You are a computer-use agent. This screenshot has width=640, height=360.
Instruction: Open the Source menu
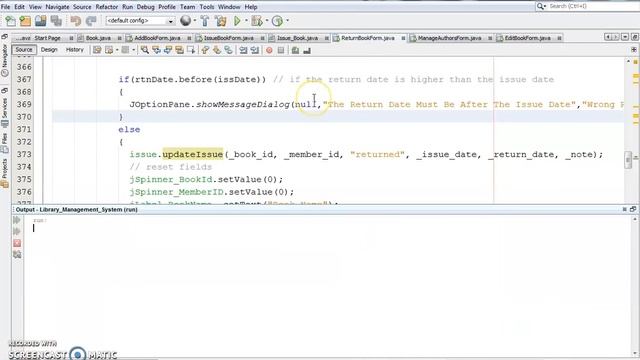pyautogui.click(x=82, y=7)
